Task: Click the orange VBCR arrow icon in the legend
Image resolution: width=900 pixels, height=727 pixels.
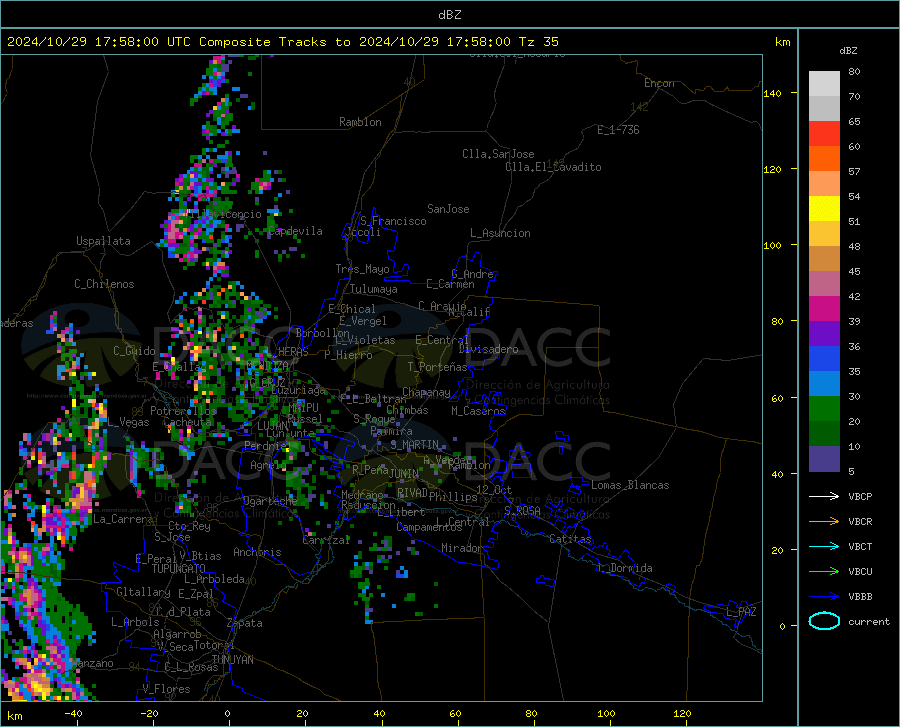Action: [x=824, y=522]
